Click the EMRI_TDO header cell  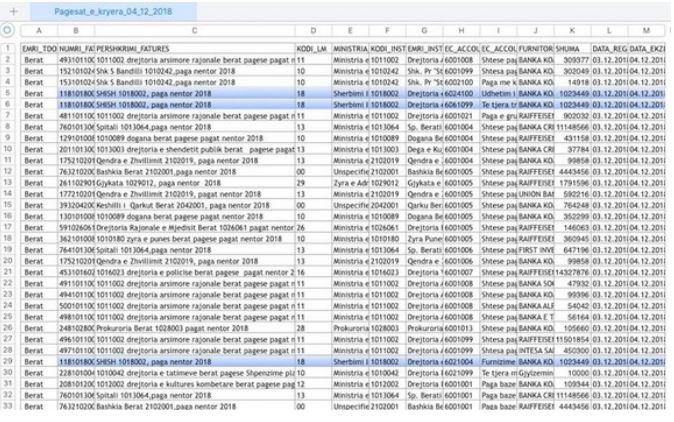(x=39, y=49)
